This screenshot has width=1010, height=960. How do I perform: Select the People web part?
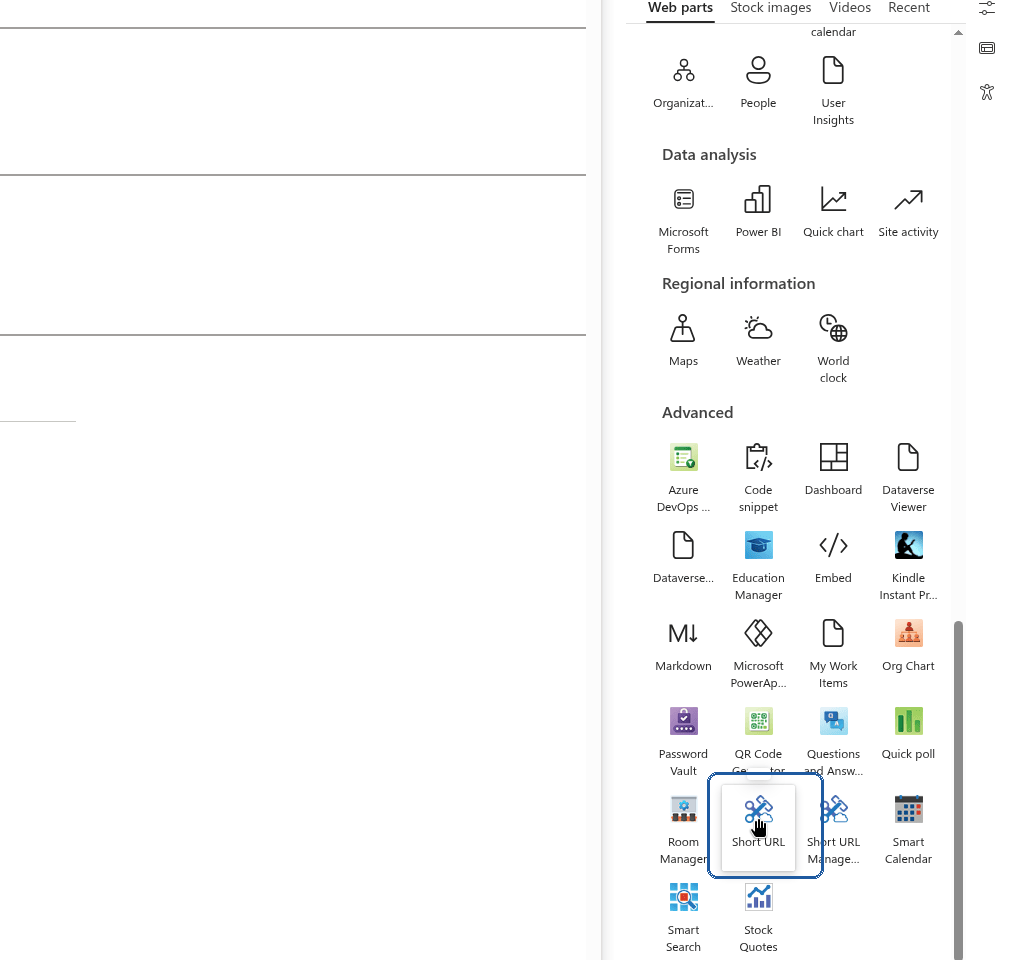(x=758, y=84)
